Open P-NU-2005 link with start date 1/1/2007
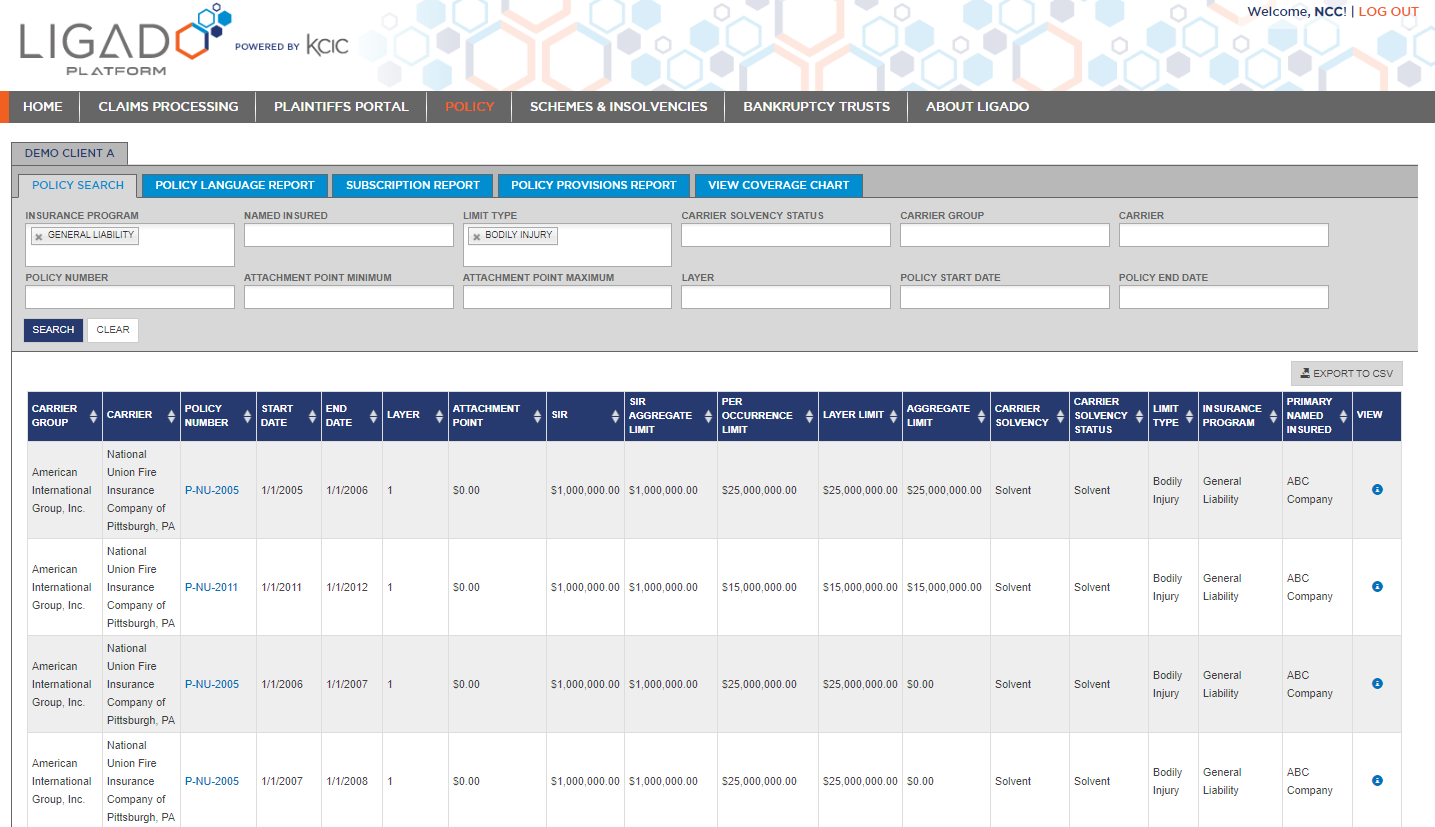The width and height of the screenshot is (1435, 827). click(x=212, y=781)
